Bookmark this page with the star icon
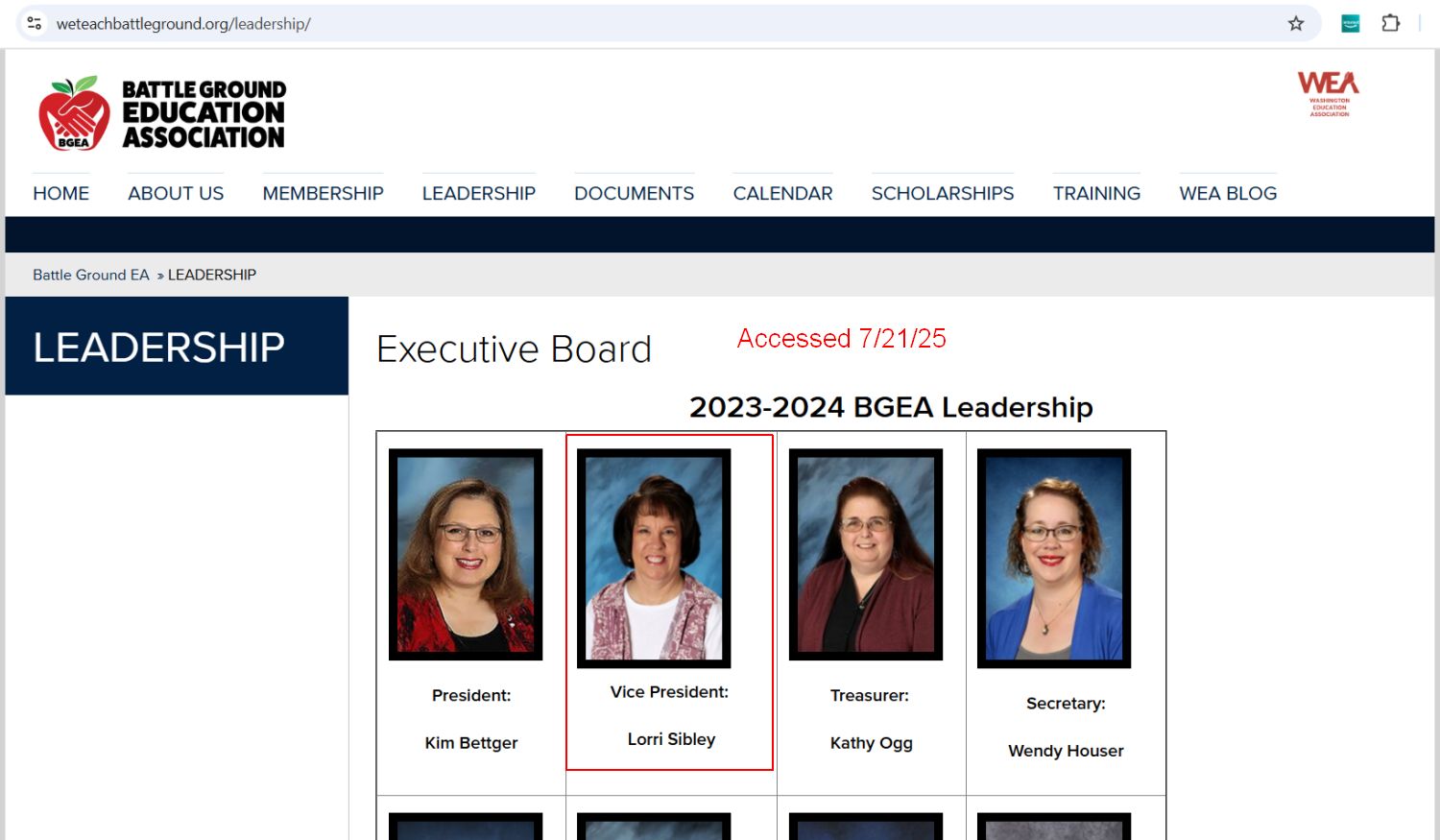The image size is (1440, 840). coord(1296,23)
